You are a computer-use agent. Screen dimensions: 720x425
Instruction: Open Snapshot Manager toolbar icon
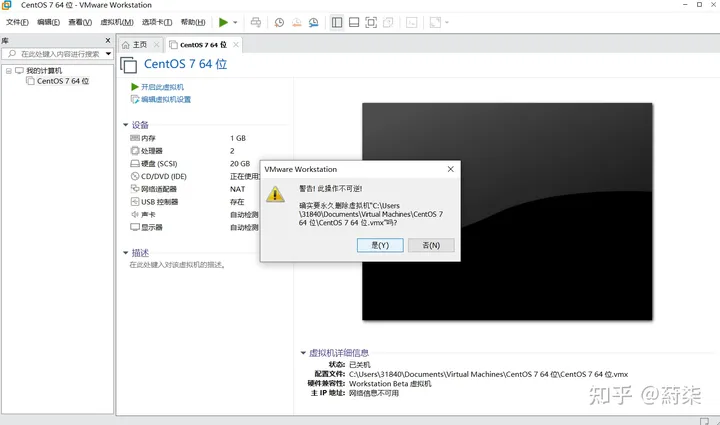(x=314, y=22)
